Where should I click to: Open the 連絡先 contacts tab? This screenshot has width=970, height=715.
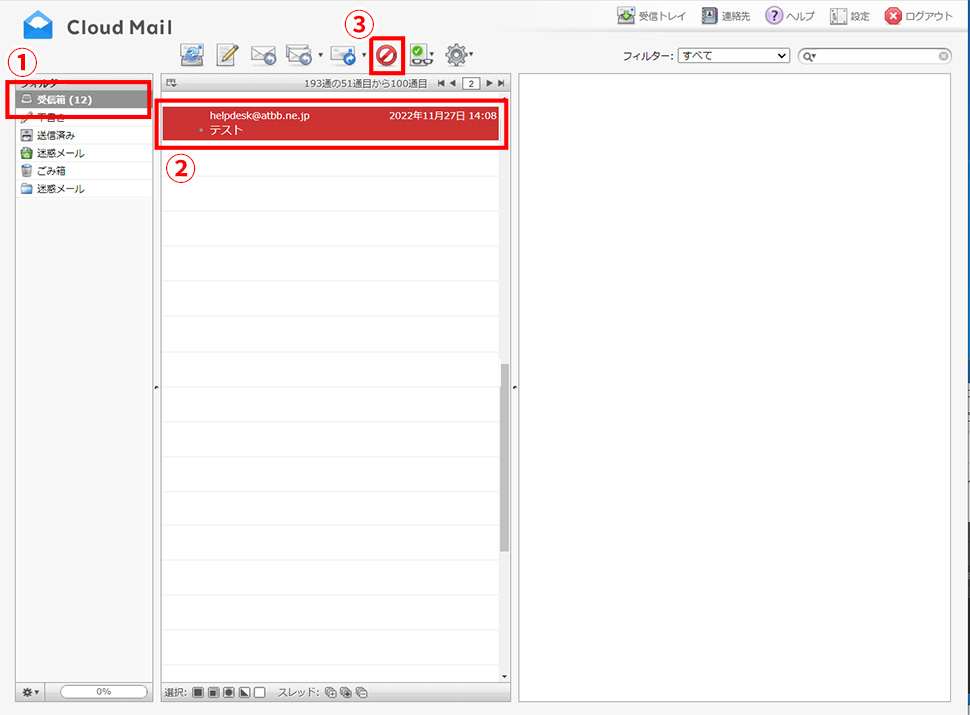725,16
